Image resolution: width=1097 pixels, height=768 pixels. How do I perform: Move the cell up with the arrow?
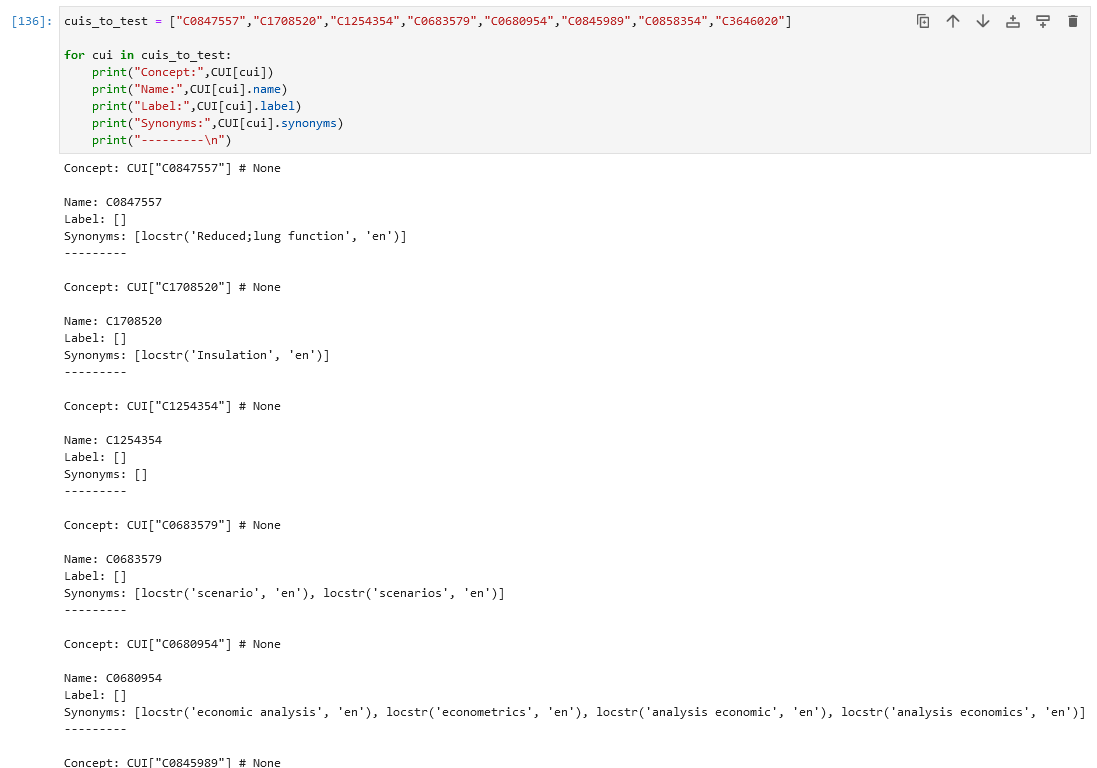[953, 21]
